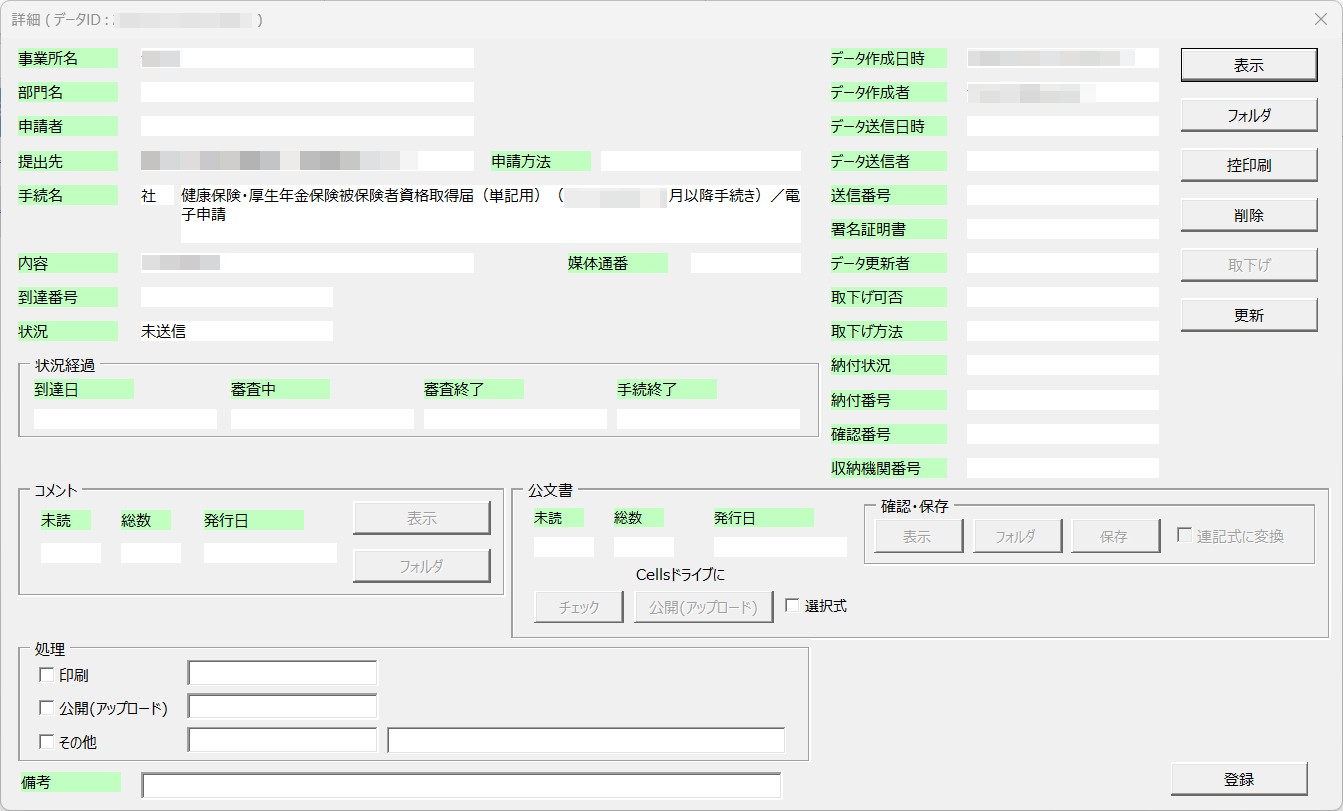Click the 納付状況 field
Image resolution: width=1343 pixels, height=811 pixels.
(1063, 365)
